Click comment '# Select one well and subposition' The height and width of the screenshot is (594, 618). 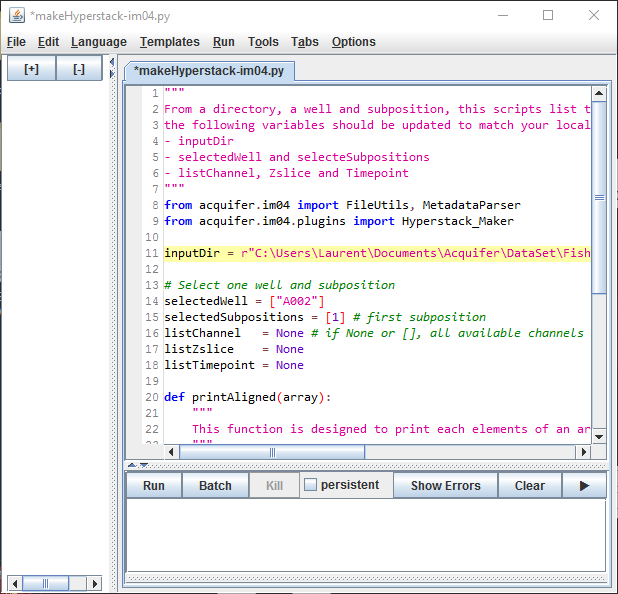click(279, 285)
